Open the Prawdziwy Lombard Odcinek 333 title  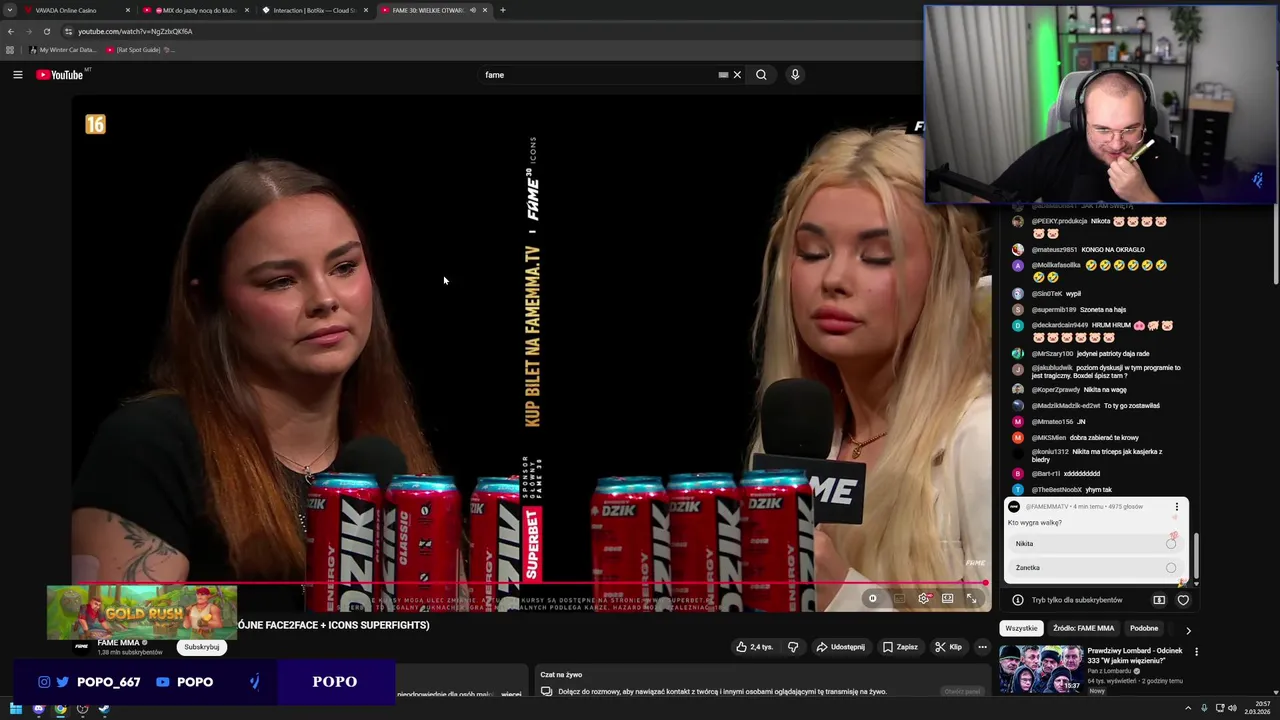pos(1135,656)
